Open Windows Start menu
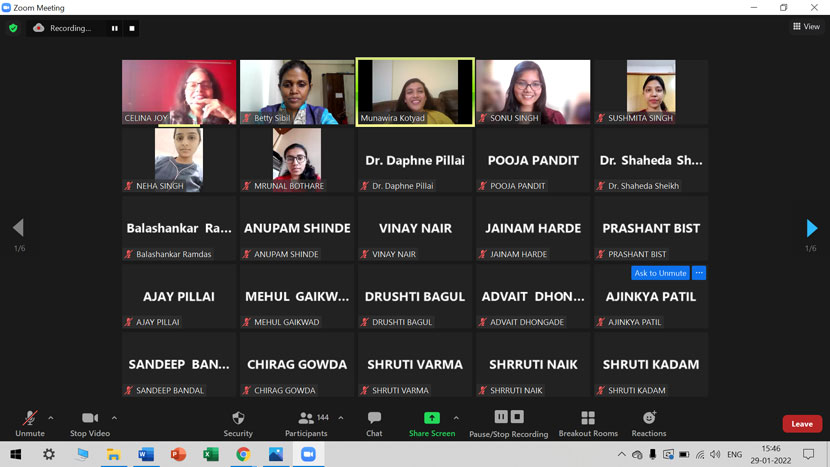 pos(16,454)
